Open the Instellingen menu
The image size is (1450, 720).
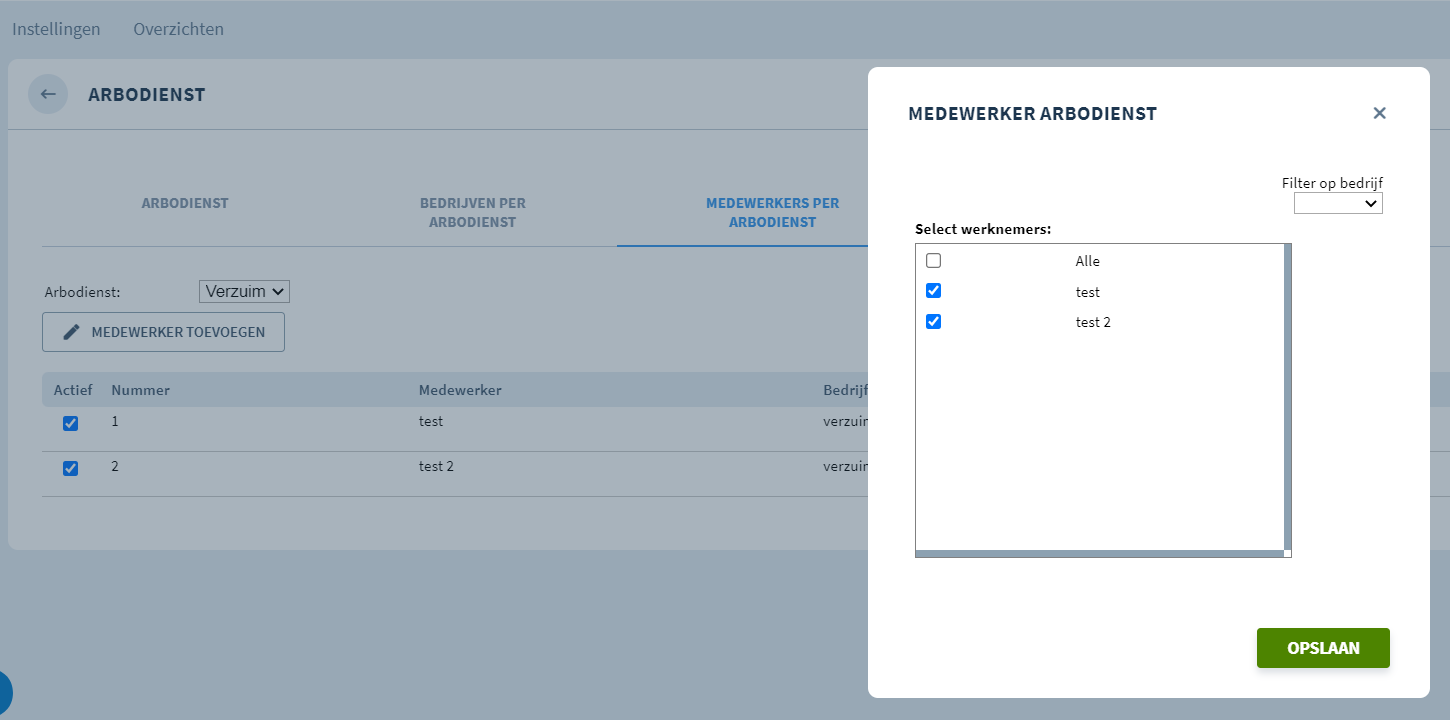[56, 29]
